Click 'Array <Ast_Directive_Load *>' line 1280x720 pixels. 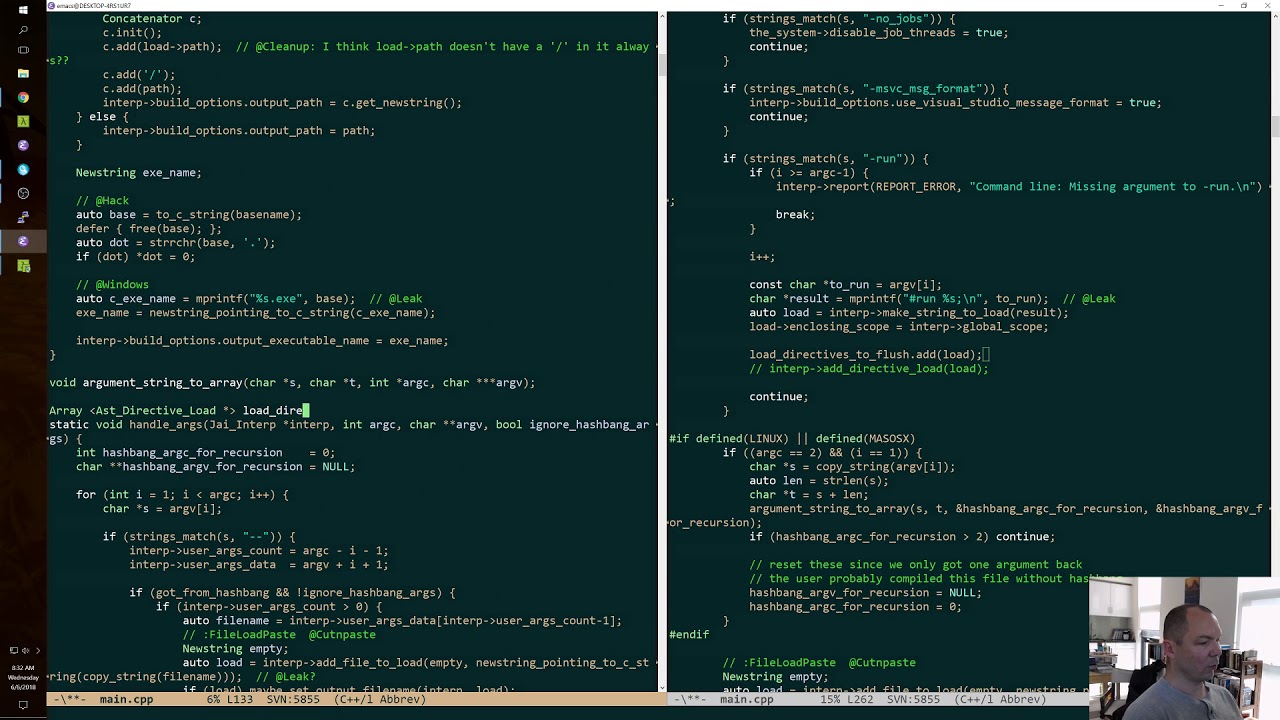click(x=179, y=410)
